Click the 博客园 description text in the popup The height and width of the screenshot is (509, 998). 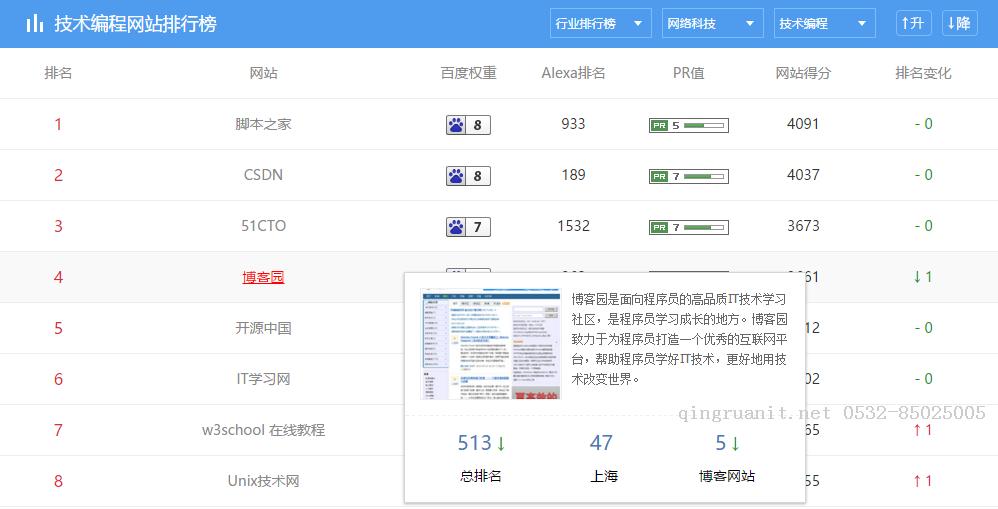click(679, 339)
